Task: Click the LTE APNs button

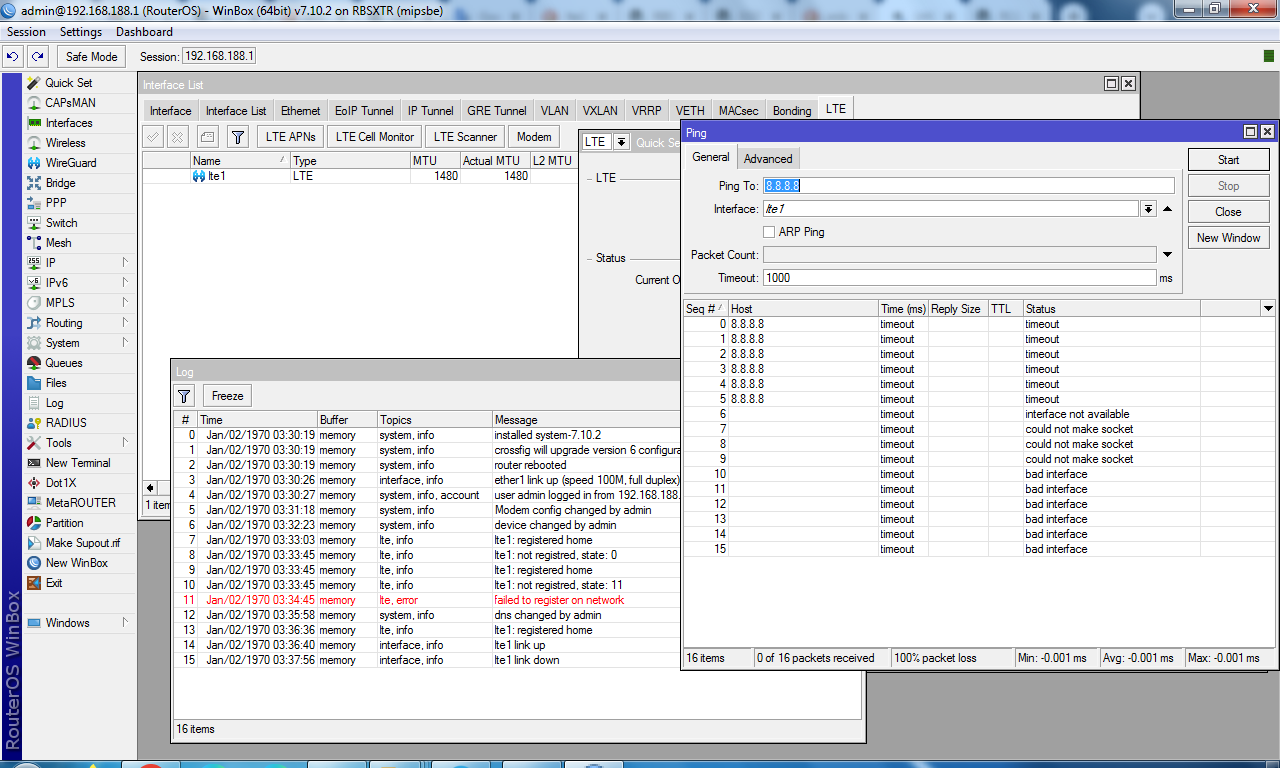Action: [x=290, y=137]
